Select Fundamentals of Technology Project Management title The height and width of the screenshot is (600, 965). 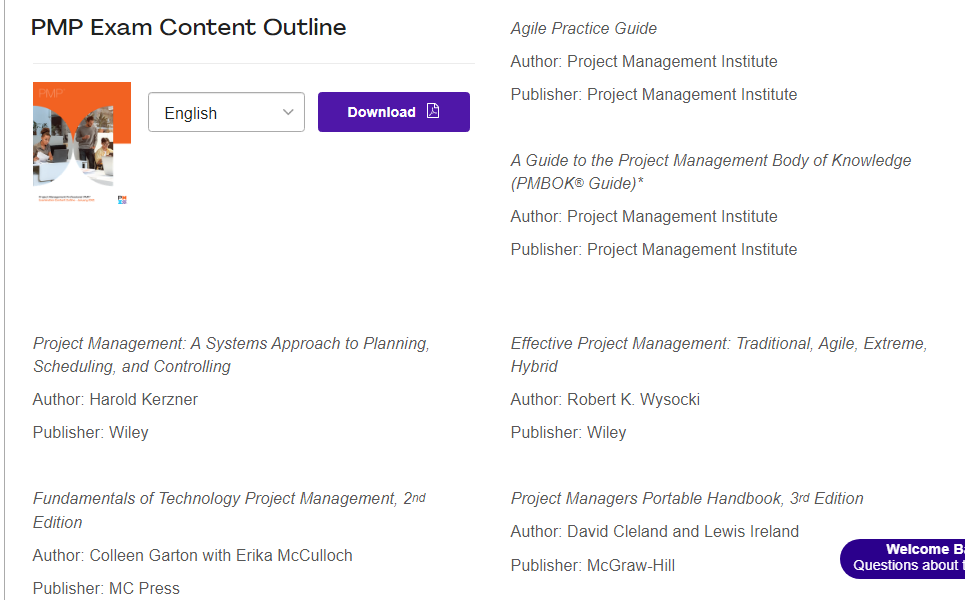pyautogui.click(x=229, y=509)
